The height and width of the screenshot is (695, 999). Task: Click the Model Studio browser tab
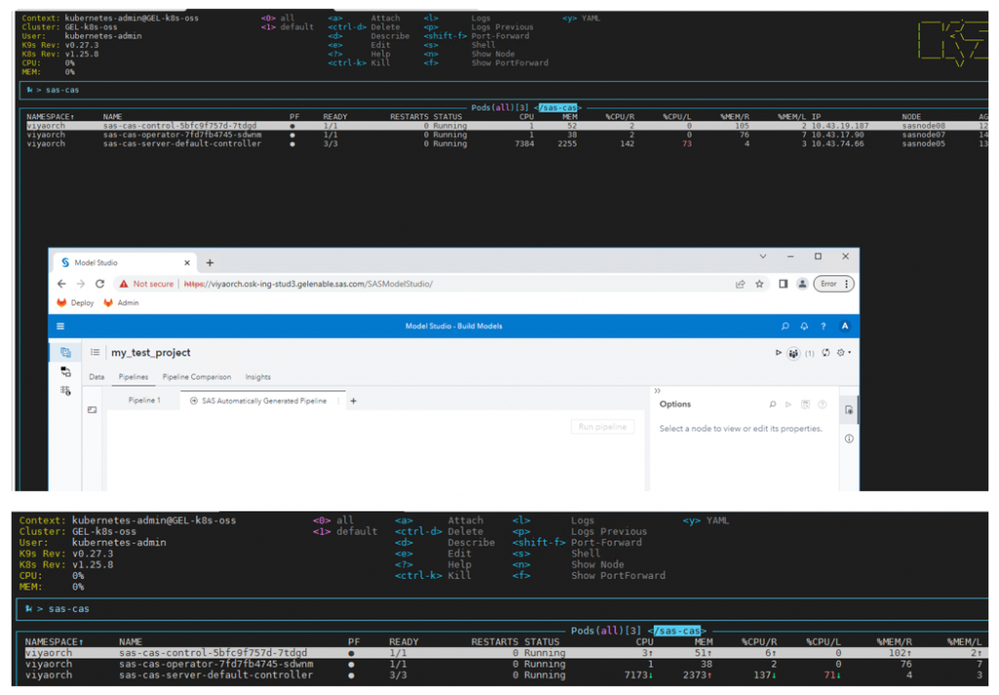click(x=124, y=262)
